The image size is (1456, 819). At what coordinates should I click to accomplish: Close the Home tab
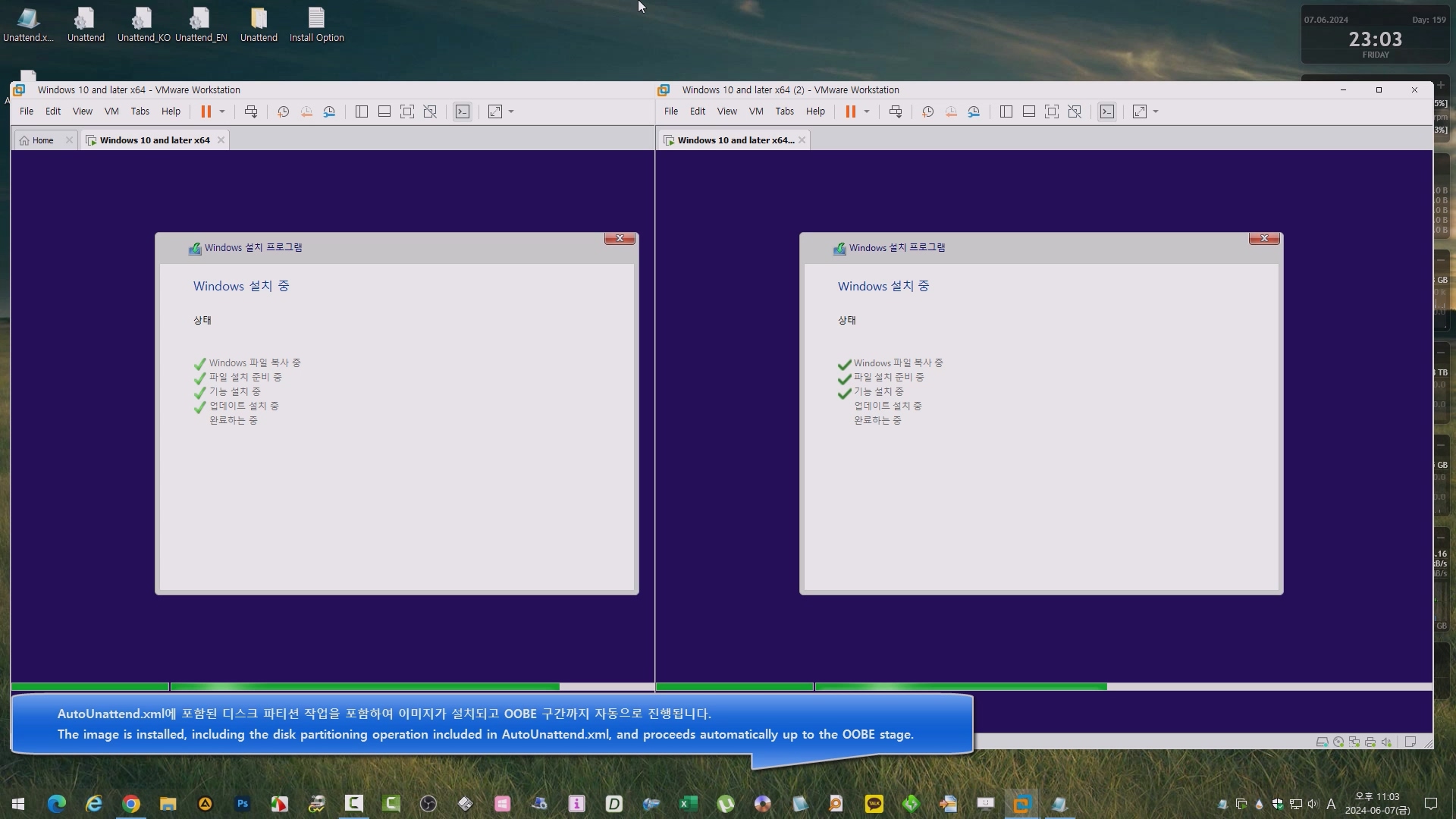coord(69,140)
